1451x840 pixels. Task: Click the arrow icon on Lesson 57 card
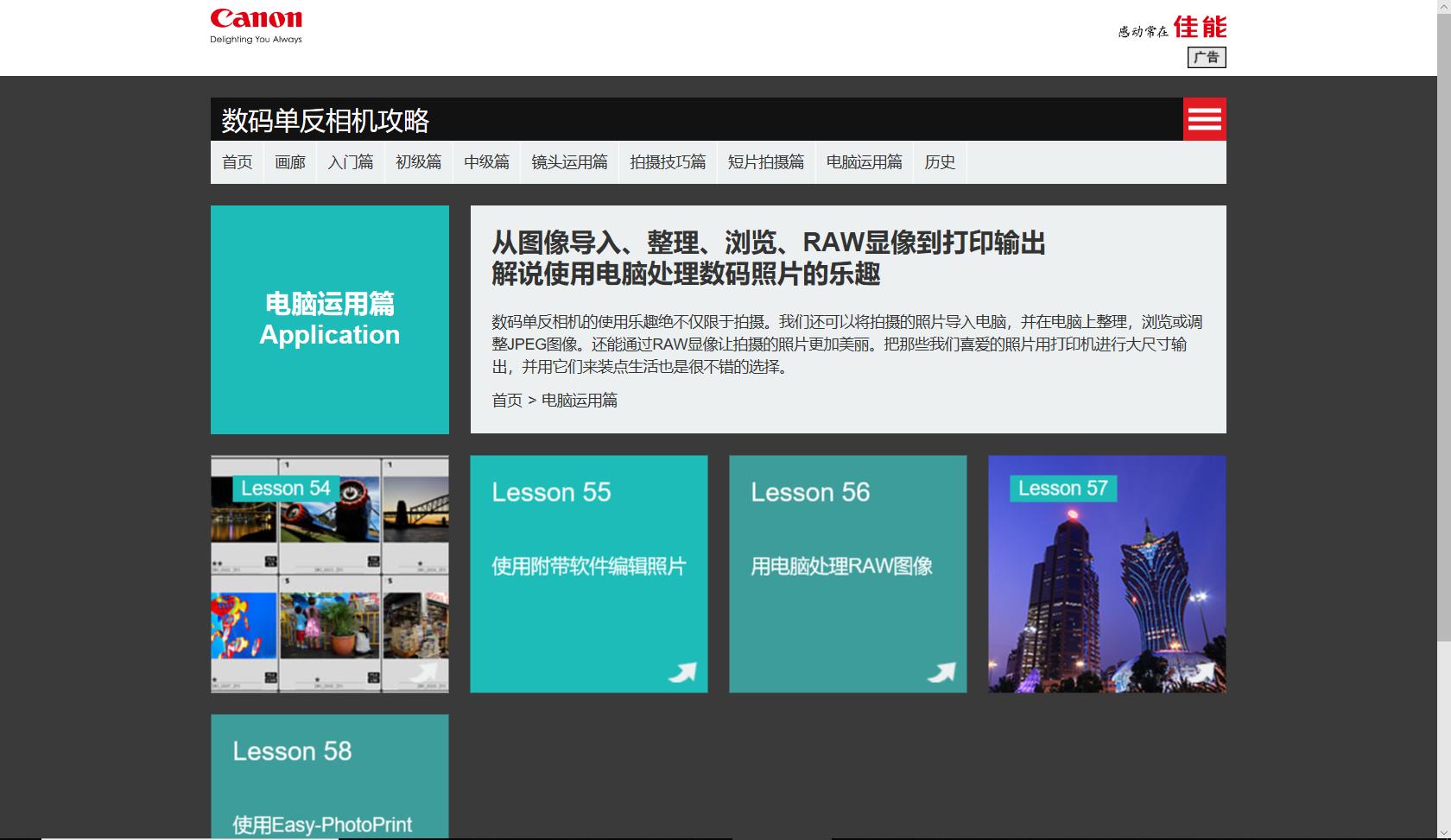pyautogui.click(x=1201, y=673)
